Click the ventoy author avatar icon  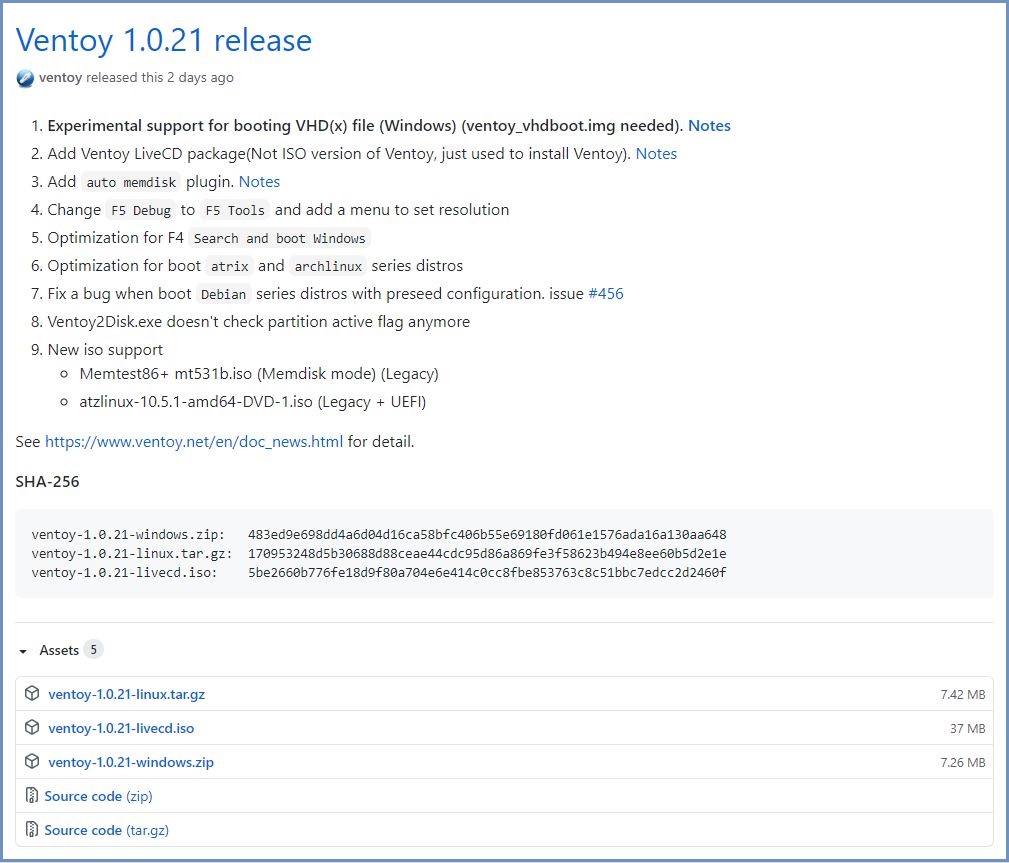pyautogui.click(x=25, y=79)
